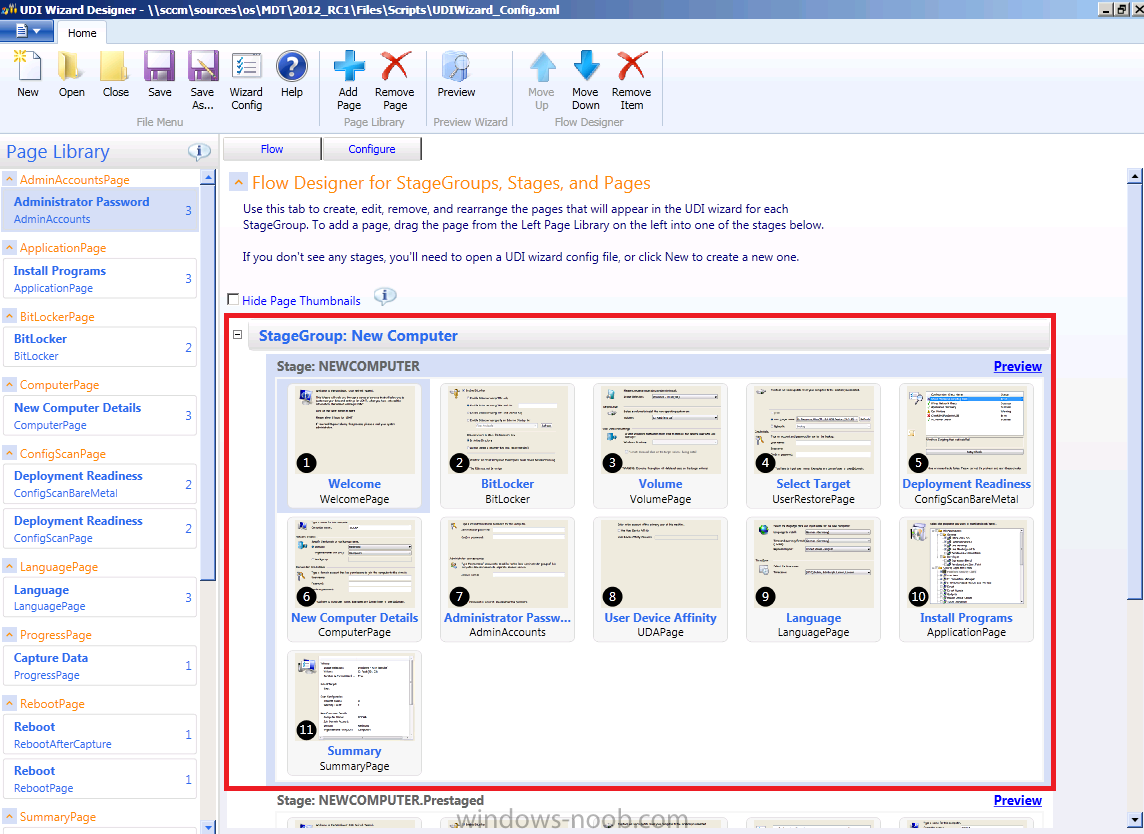
Task: Click the Remove Page red X icon
Action: point(395,66)
